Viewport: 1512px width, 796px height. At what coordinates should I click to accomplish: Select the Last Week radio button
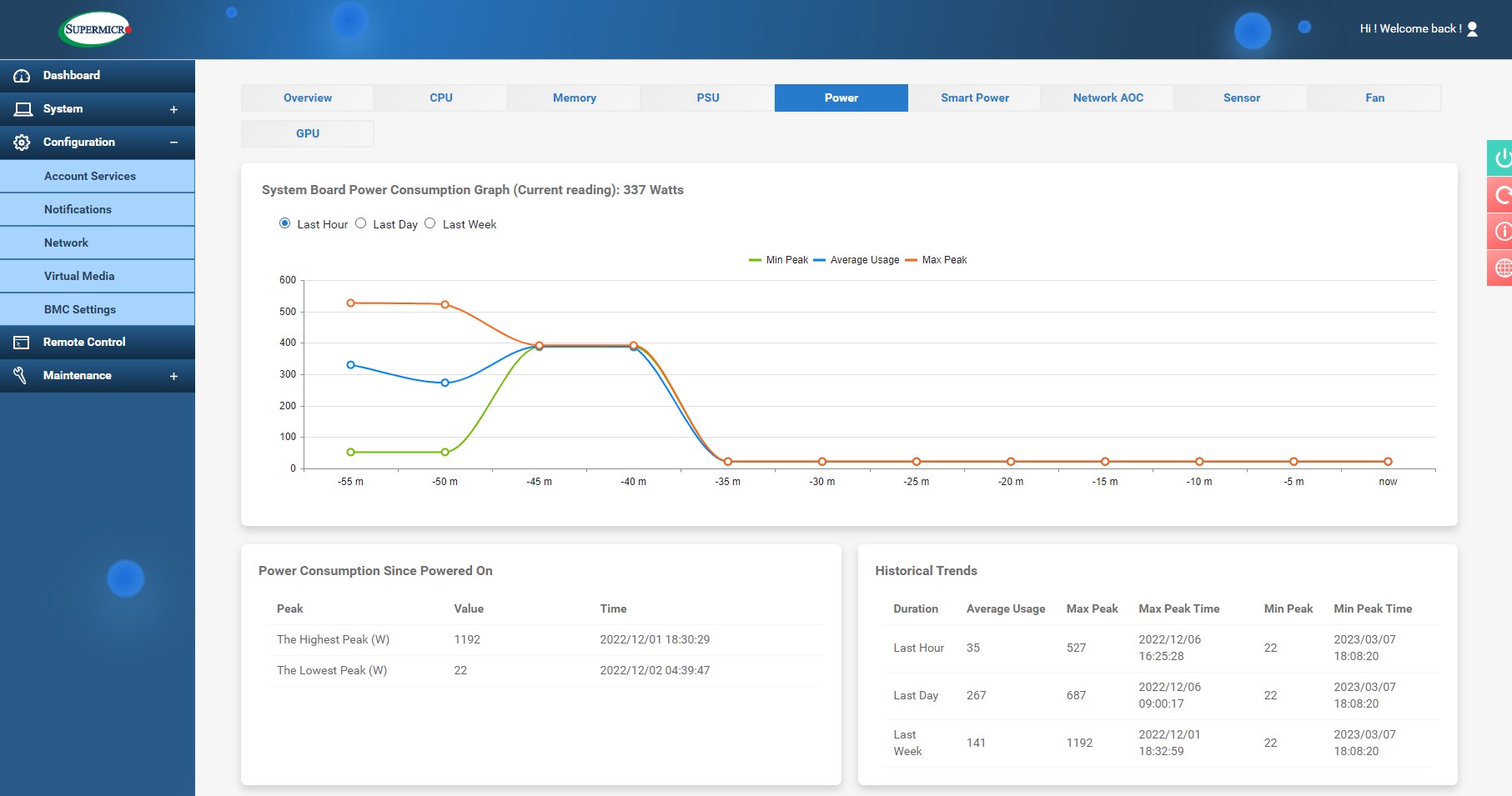point(430,223)
